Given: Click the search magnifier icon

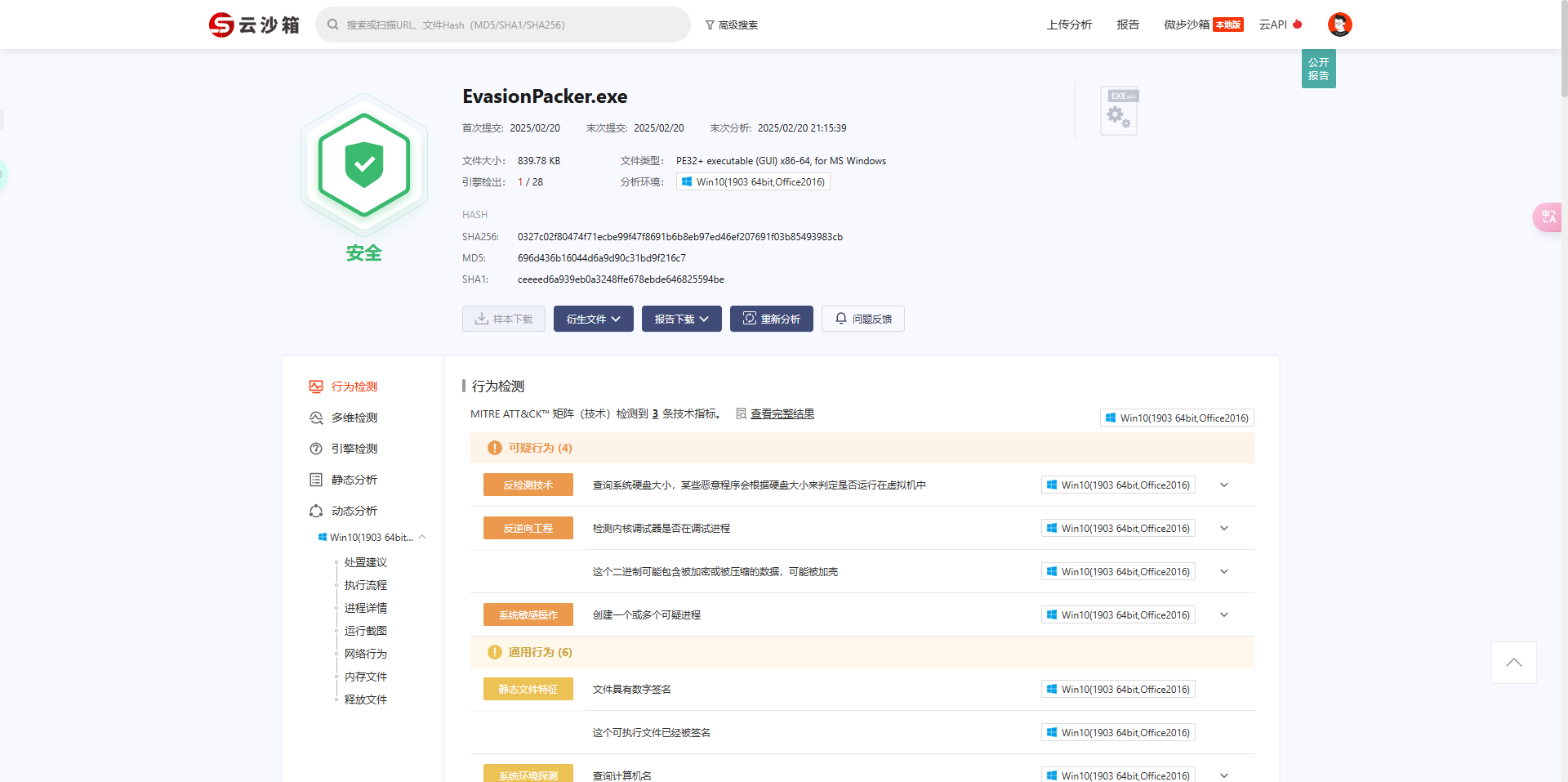Looking at the screenshot, I should 333,25.
